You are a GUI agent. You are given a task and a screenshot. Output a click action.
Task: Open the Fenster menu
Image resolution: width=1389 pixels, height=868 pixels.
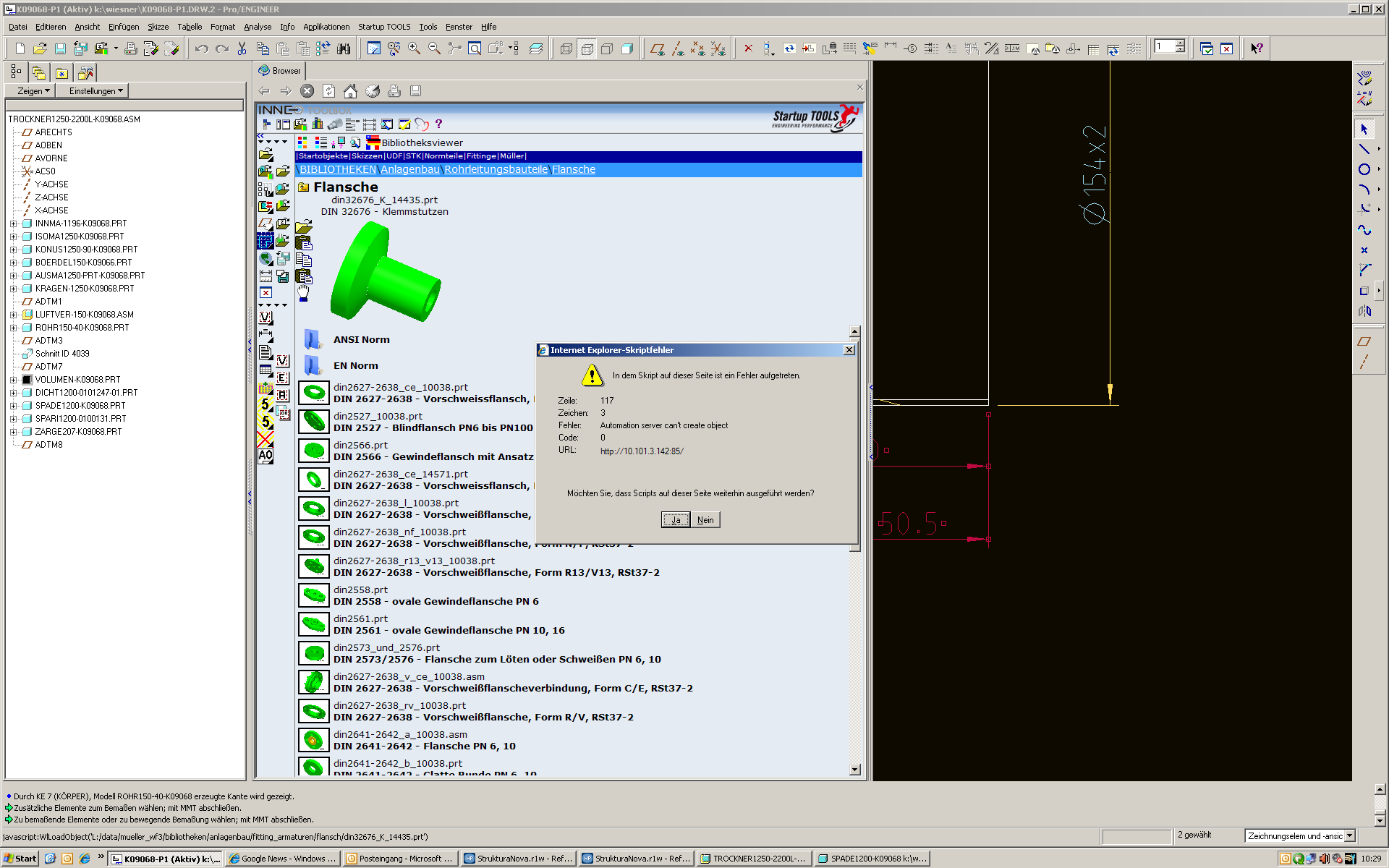pyautogui.click(x=459, y=27)
